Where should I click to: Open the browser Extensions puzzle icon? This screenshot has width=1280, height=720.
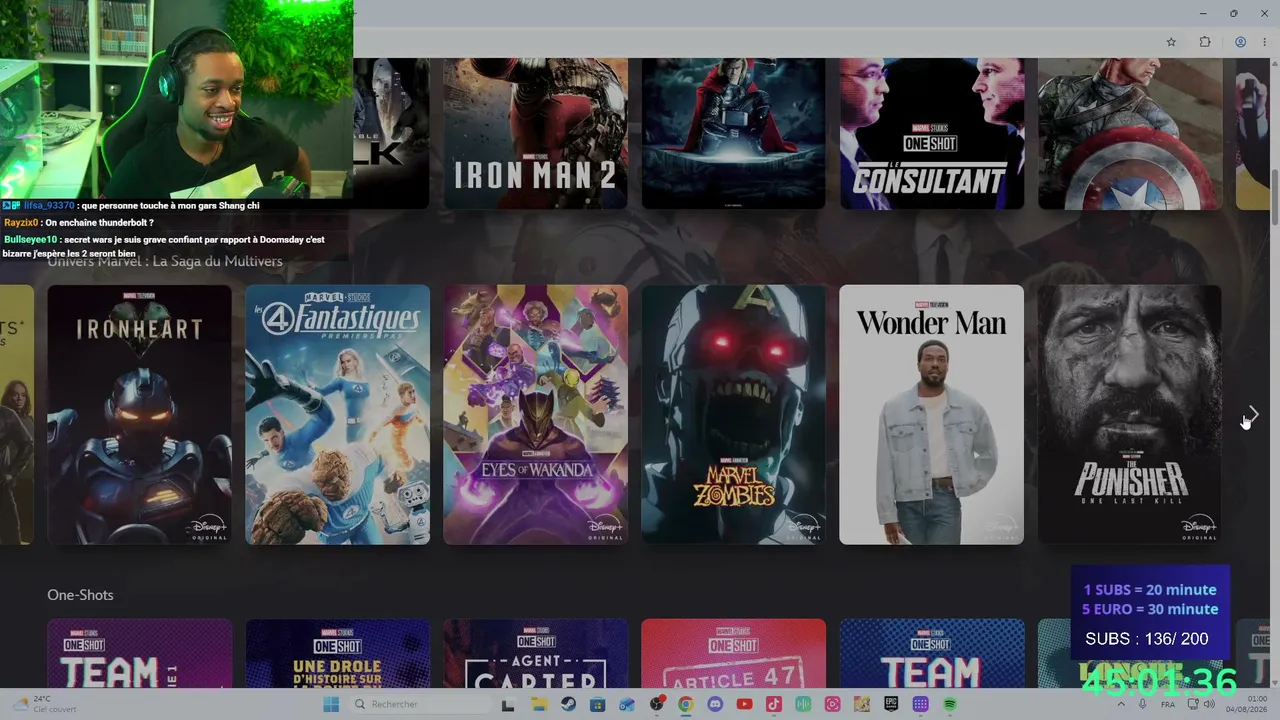tap(1205, 42)
